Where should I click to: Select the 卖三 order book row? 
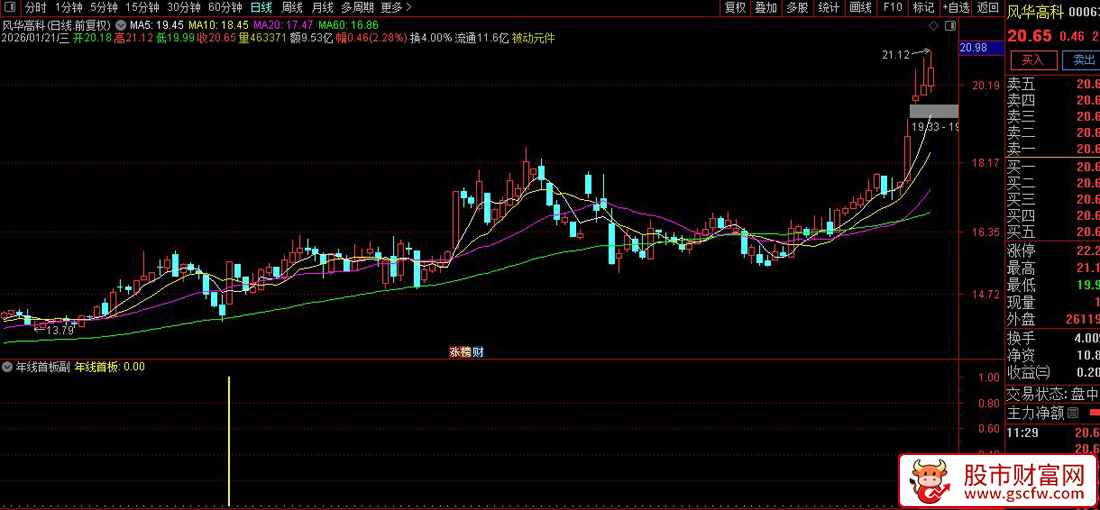(1053, 116)
